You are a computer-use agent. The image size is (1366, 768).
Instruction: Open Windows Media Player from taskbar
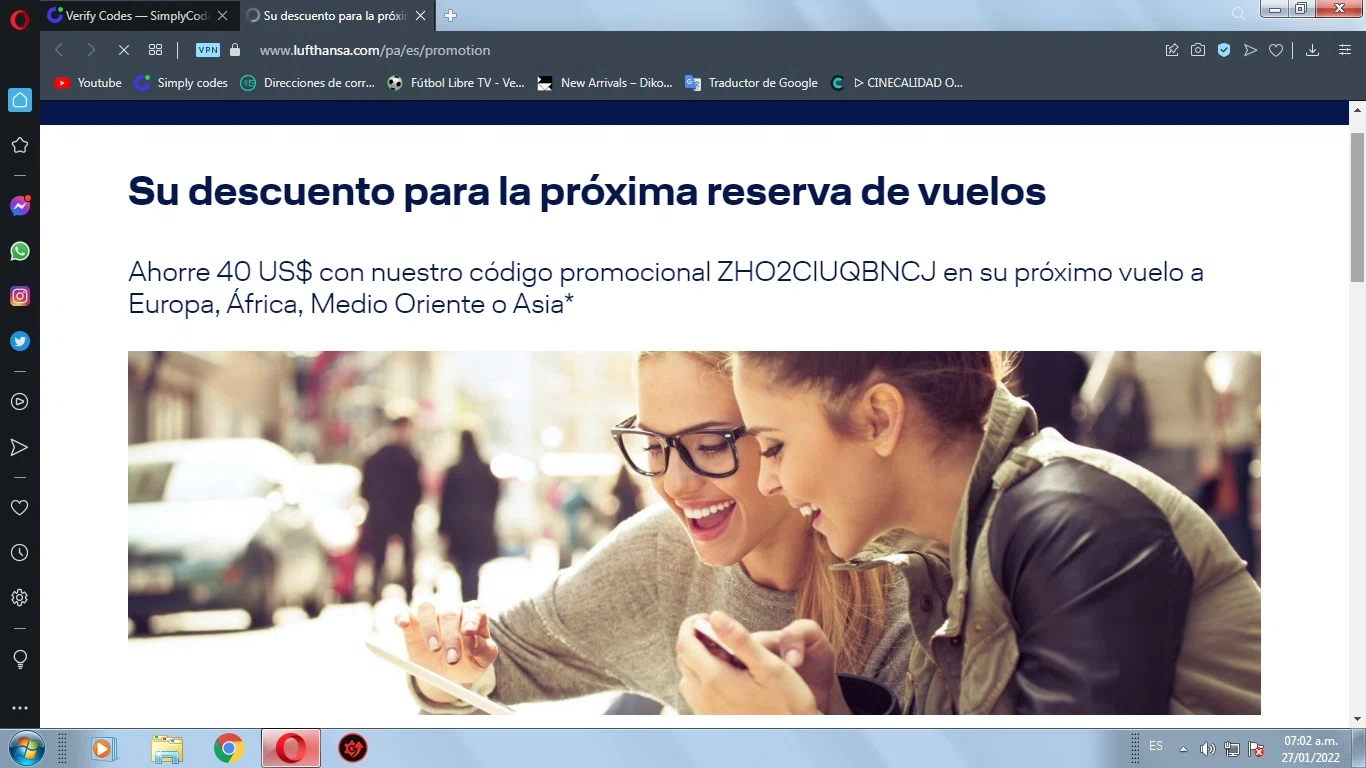coord(102,748)
